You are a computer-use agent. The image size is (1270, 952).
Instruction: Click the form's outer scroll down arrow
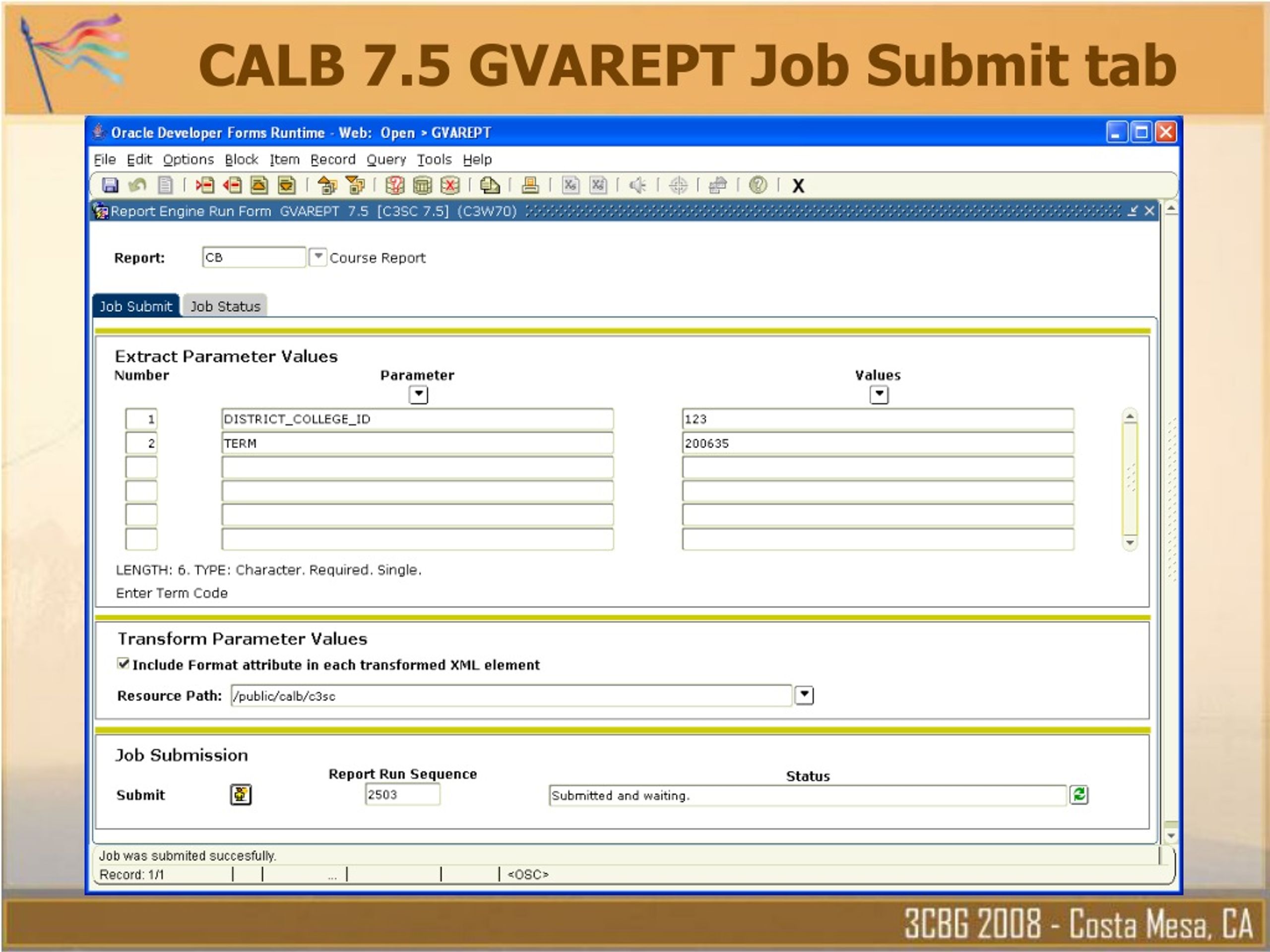1172,835
